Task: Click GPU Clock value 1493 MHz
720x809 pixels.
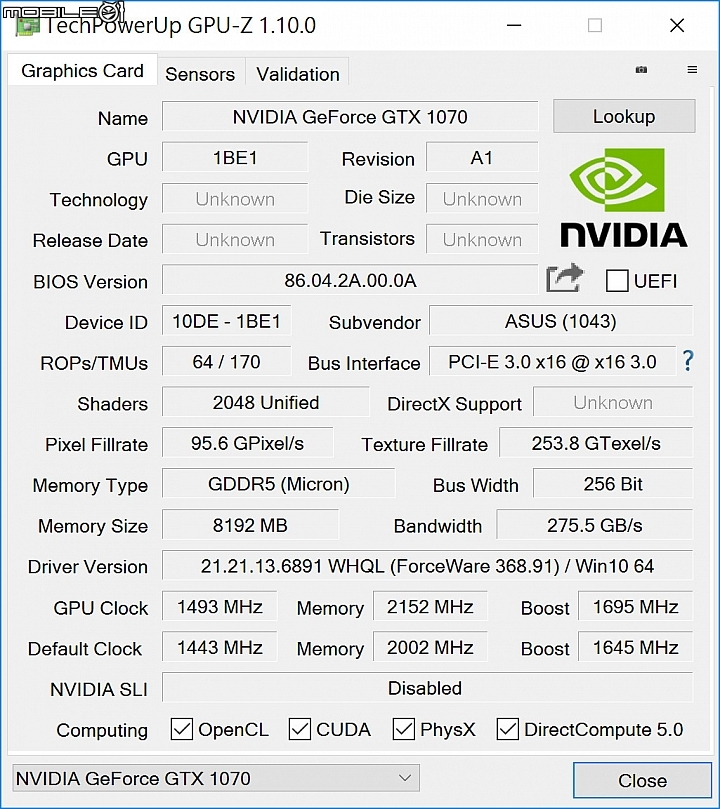Action: [x=220, y=607]
